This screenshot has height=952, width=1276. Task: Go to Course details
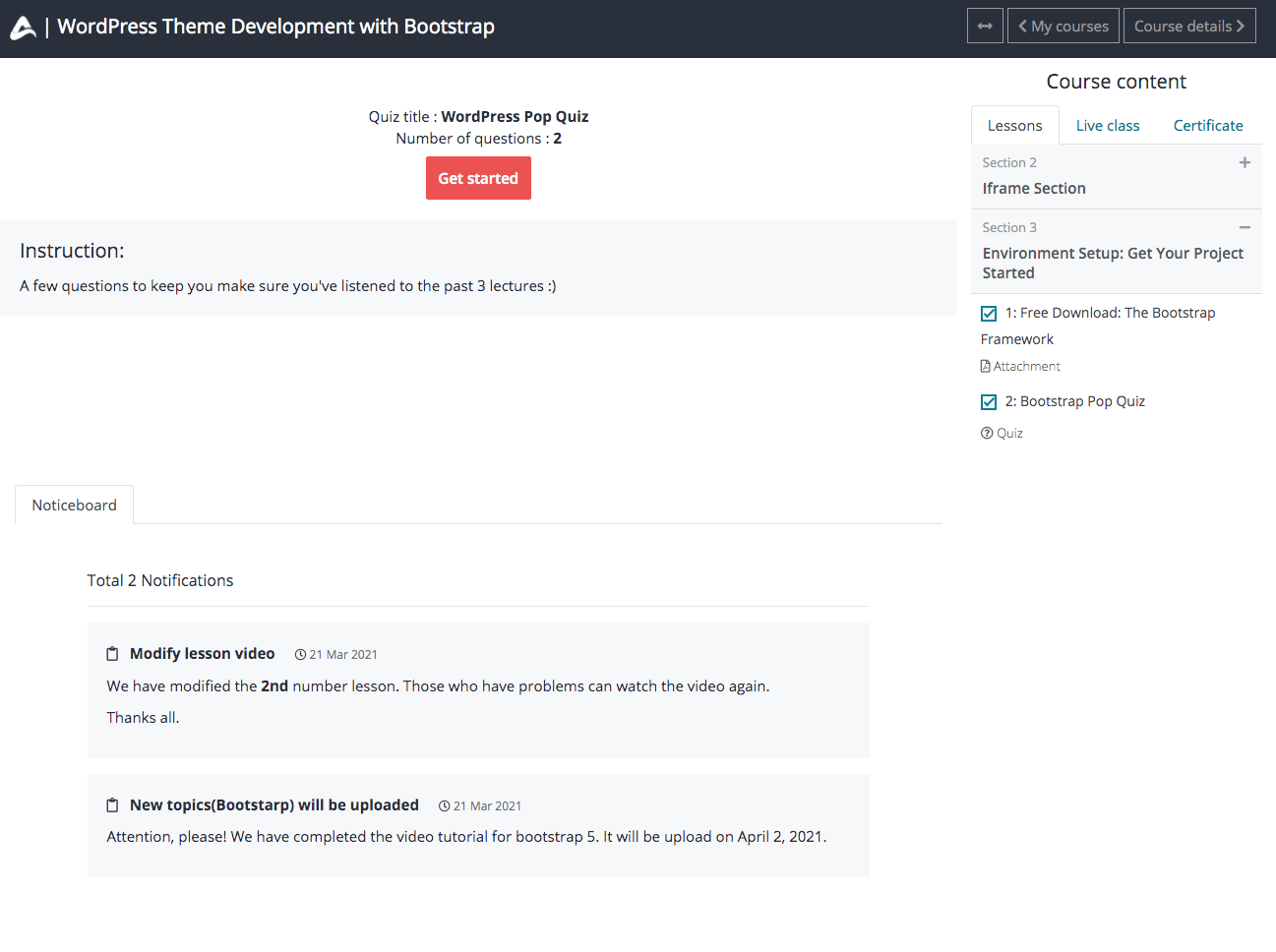coord(1189,26)
